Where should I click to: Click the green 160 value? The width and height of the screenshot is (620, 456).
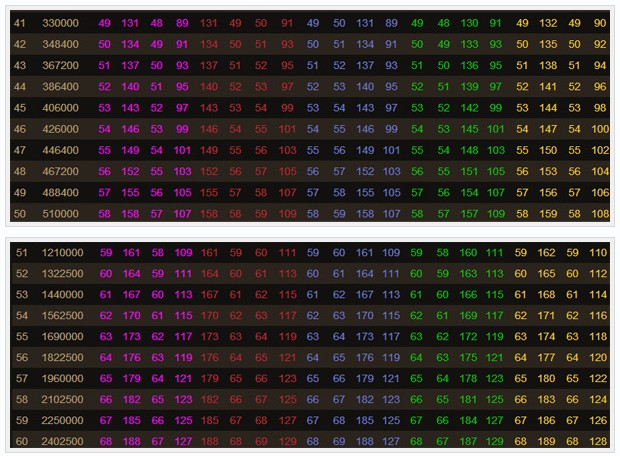click(x=468, y=253)
